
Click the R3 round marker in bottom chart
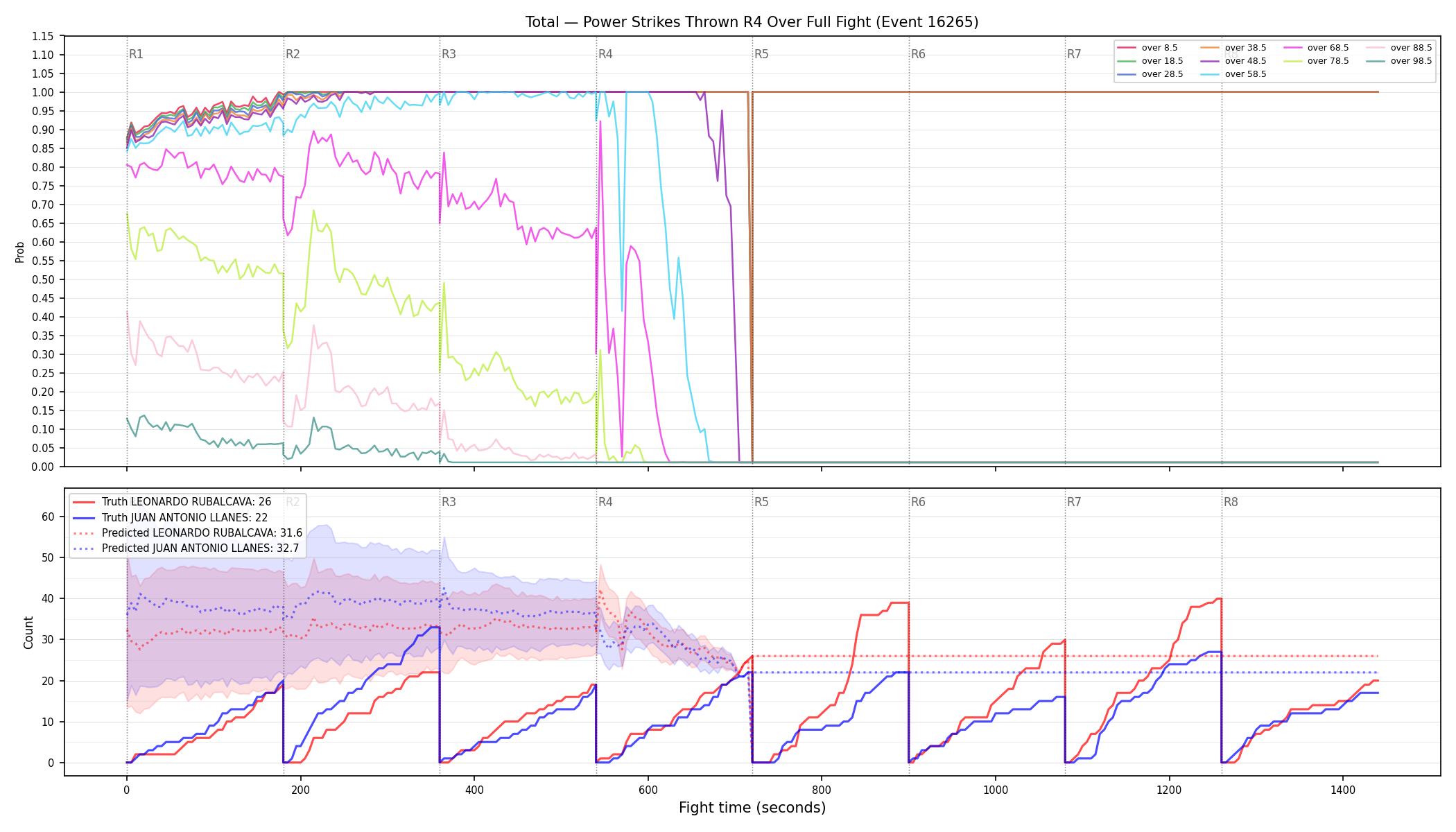(x=449, y=502)
